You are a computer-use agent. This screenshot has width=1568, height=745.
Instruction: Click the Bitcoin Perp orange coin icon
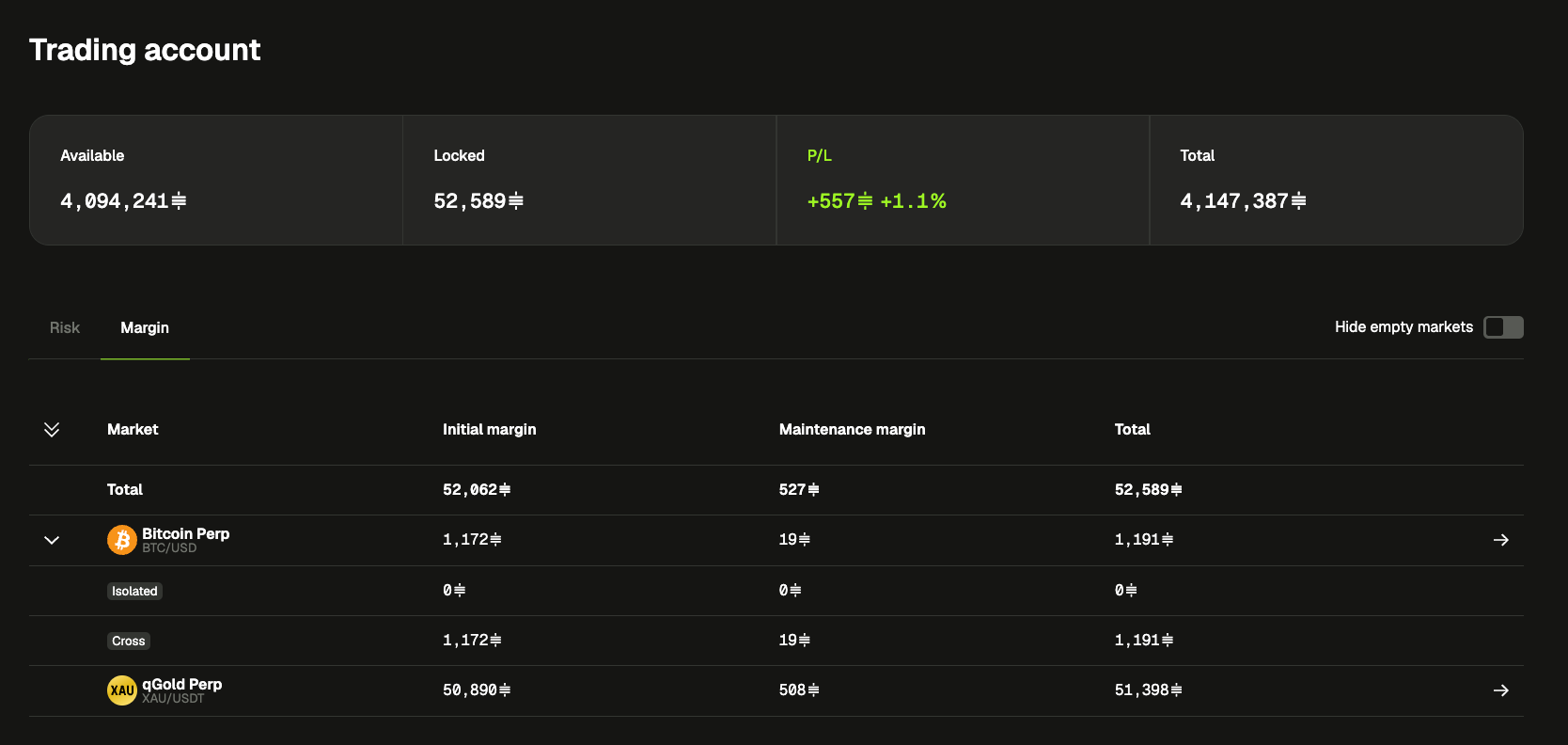[x=122, y=540]
